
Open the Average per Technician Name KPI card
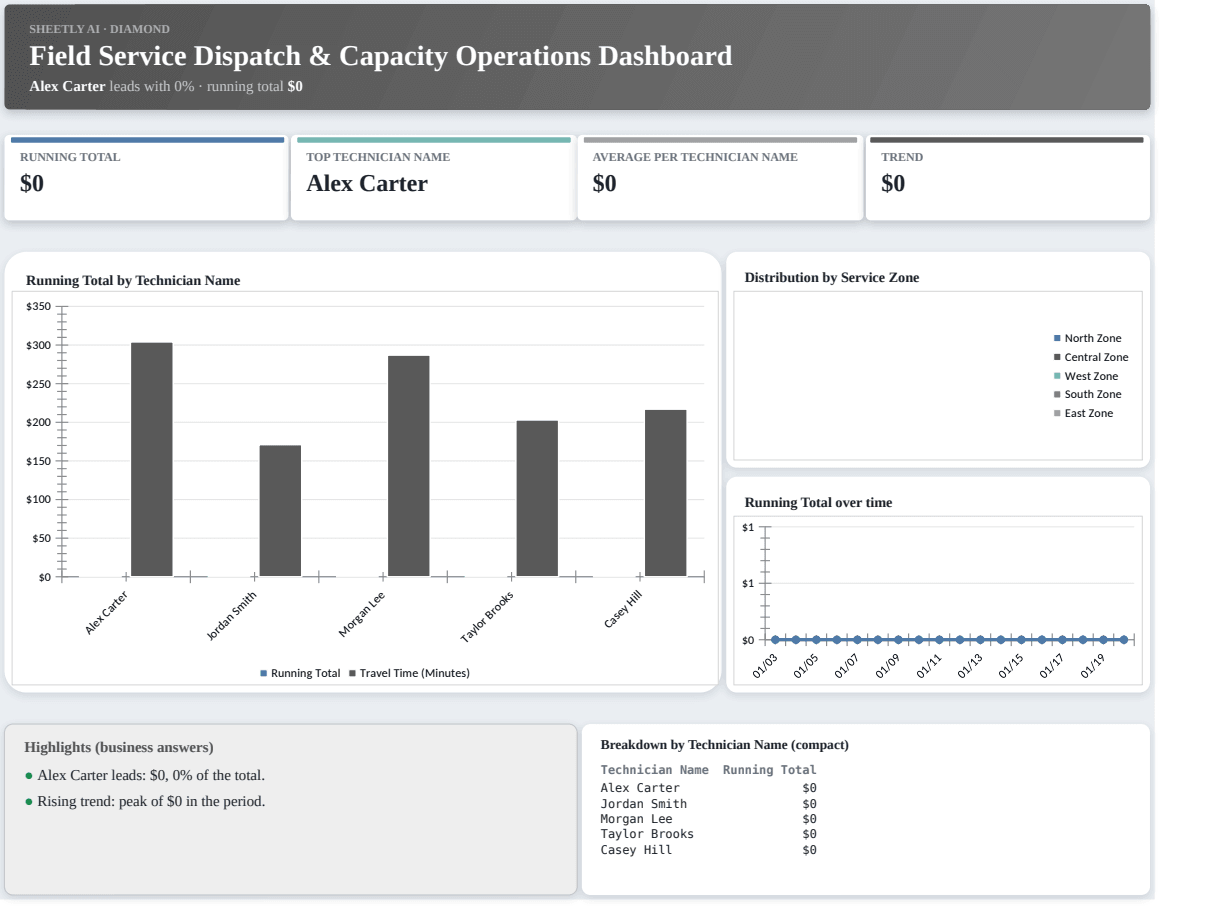720,179
